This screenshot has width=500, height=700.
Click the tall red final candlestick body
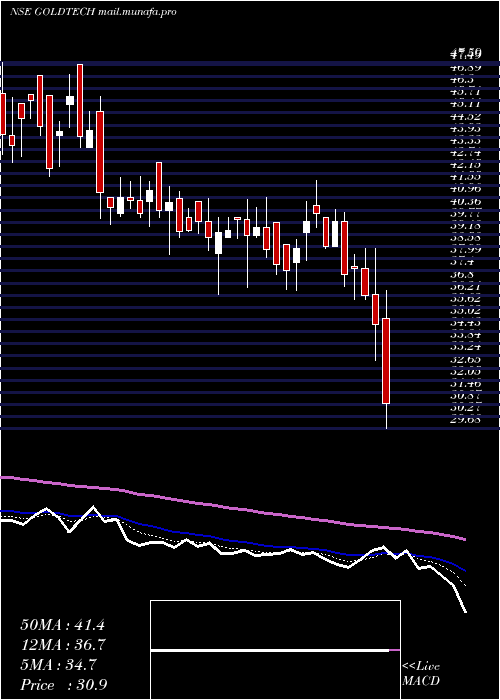click(x=386, y=361)
